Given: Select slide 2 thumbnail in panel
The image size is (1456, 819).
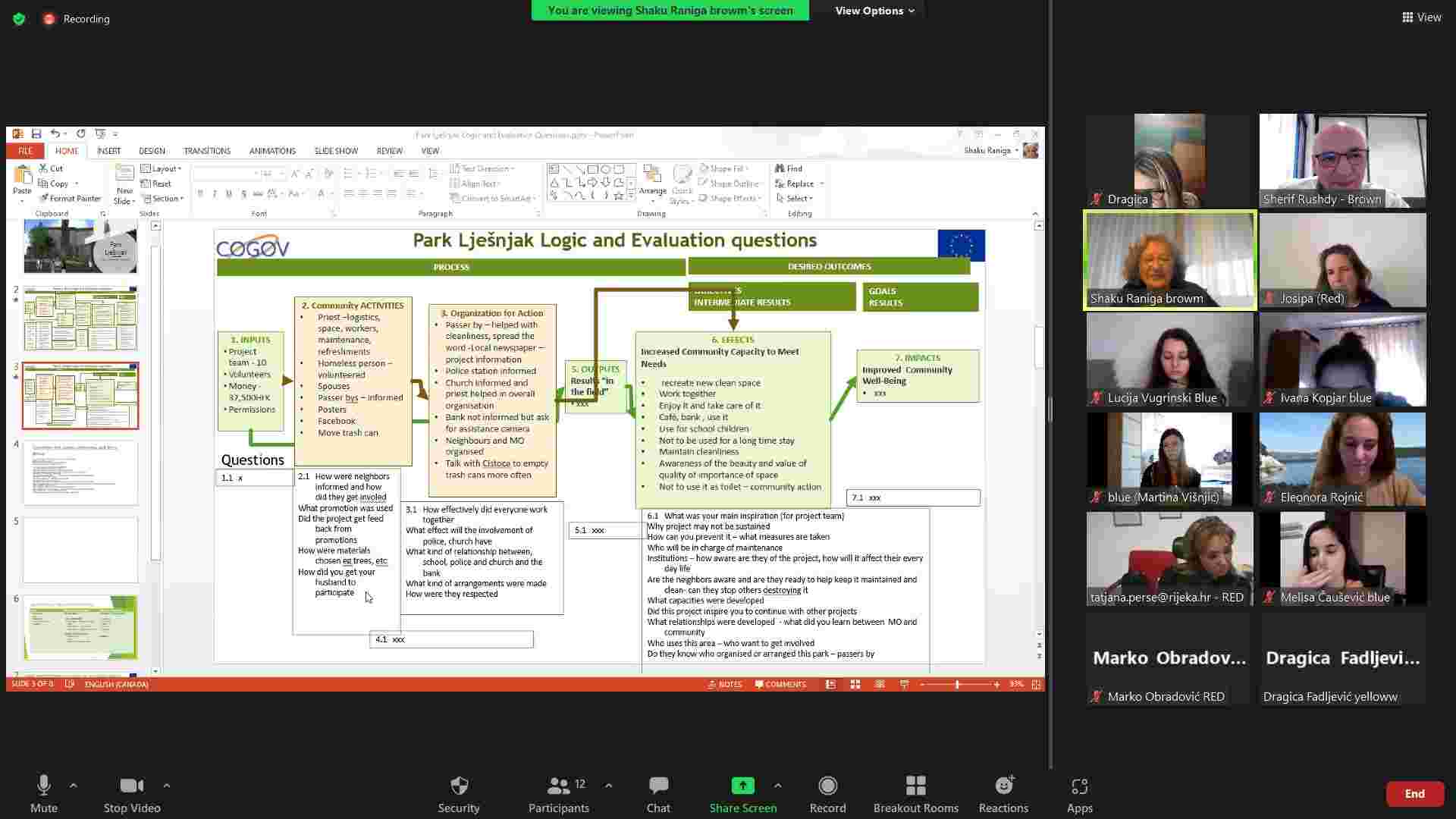Looking at the screenshot, I should click(80, 318).
